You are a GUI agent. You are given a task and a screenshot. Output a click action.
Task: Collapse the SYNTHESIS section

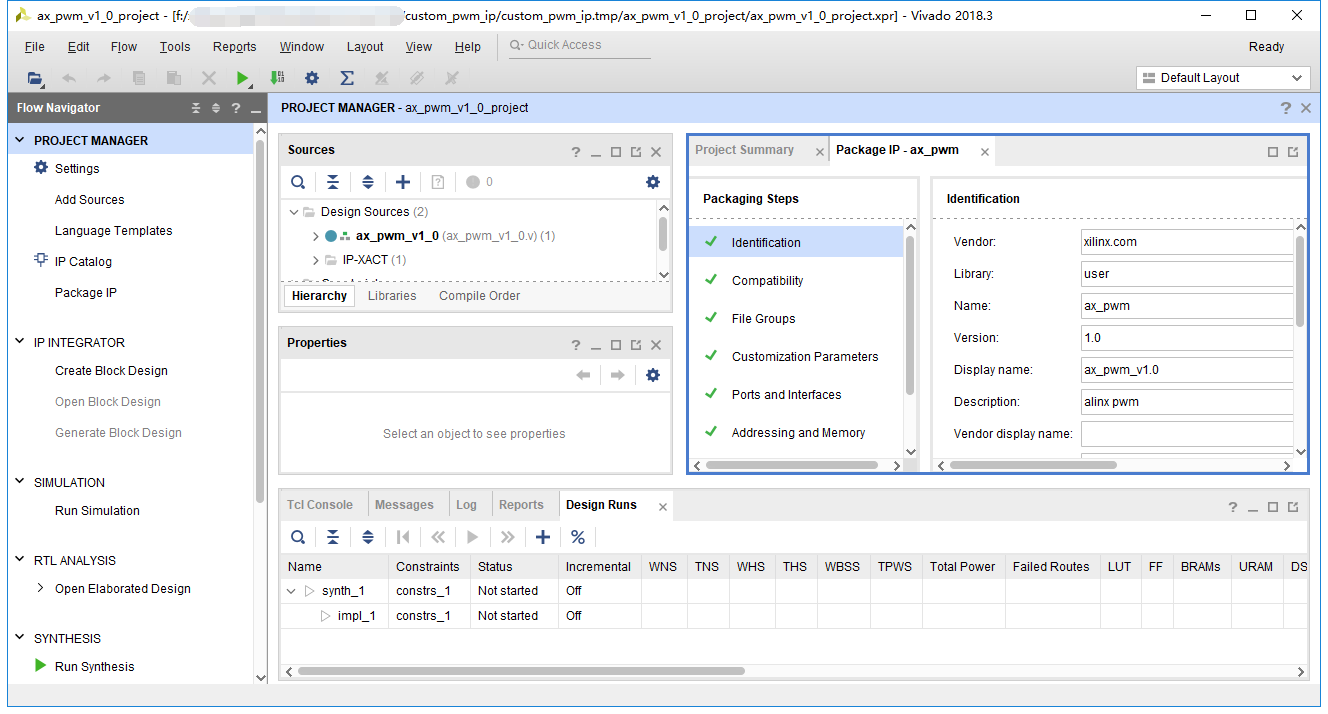20,638
